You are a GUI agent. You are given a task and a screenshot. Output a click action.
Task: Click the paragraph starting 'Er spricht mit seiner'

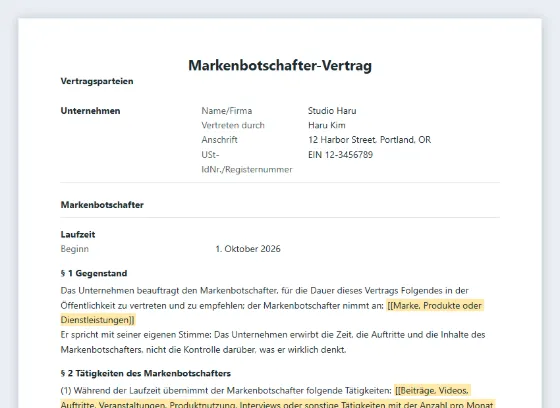273,342
